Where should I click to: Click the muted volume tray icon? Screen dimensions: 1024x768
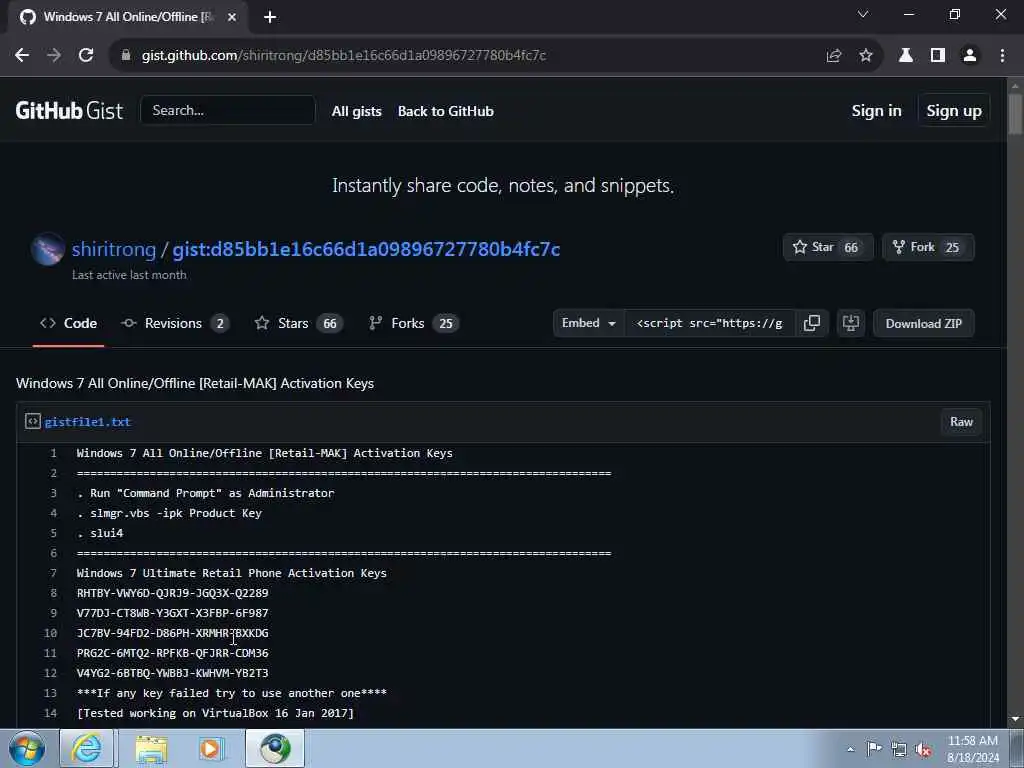click(x=923, y=750)
